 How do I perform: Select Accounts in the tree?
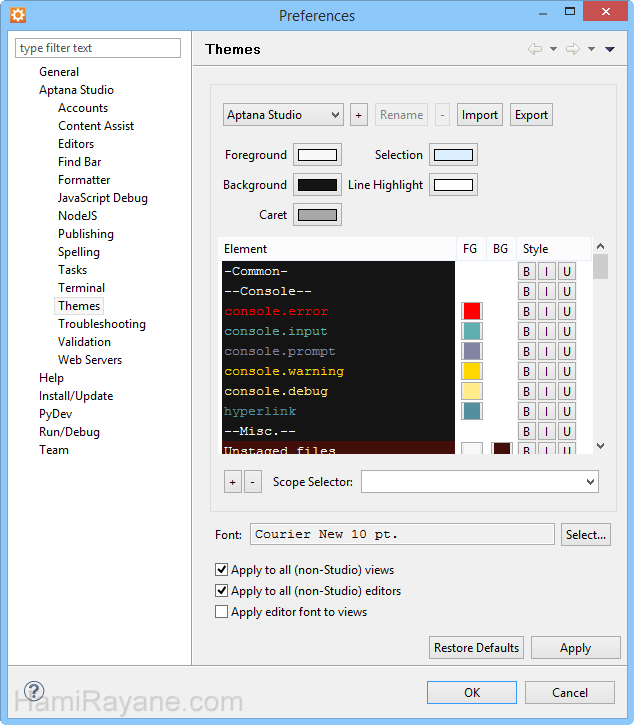[83, 108]
